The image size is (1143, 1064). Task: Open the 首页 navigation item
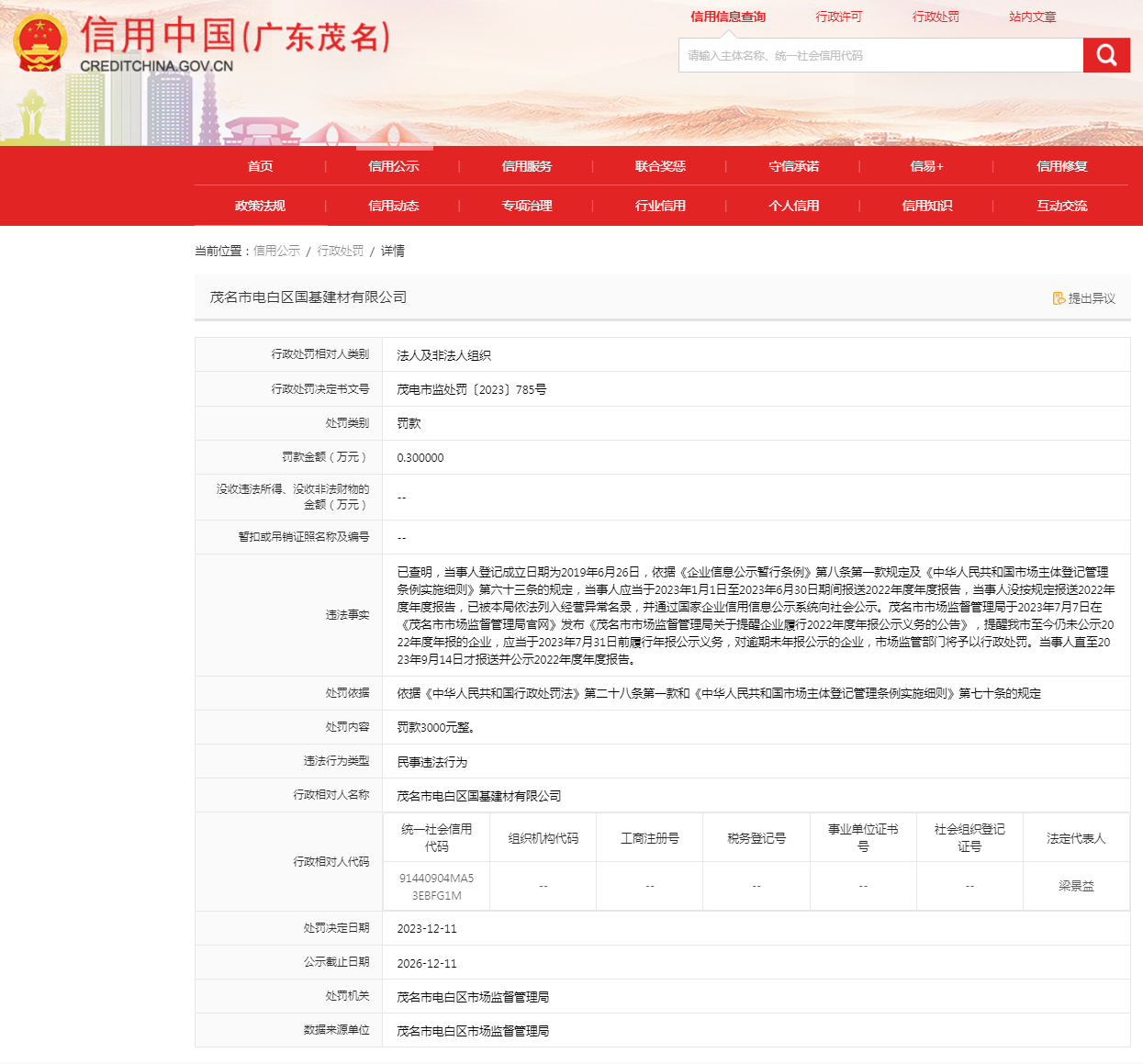click(260, 166)
